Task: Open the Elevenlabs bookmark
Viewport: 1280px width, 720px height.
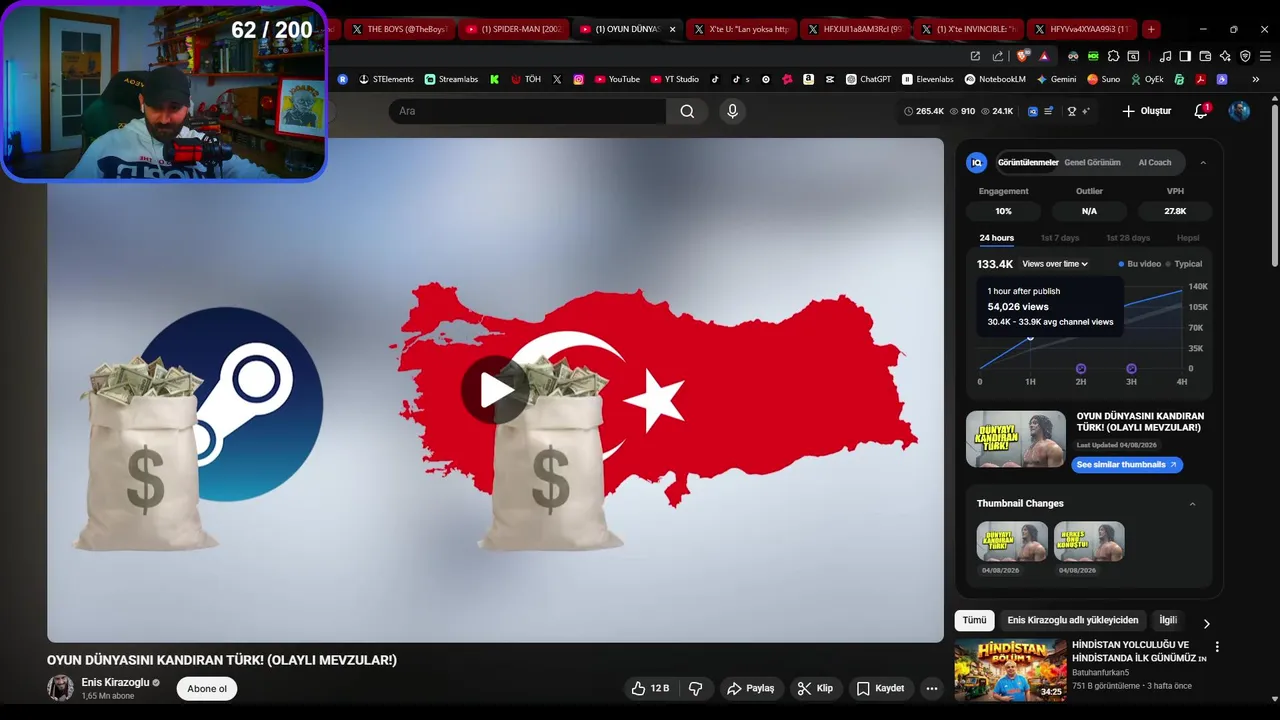Action: [x=927, y=79]
